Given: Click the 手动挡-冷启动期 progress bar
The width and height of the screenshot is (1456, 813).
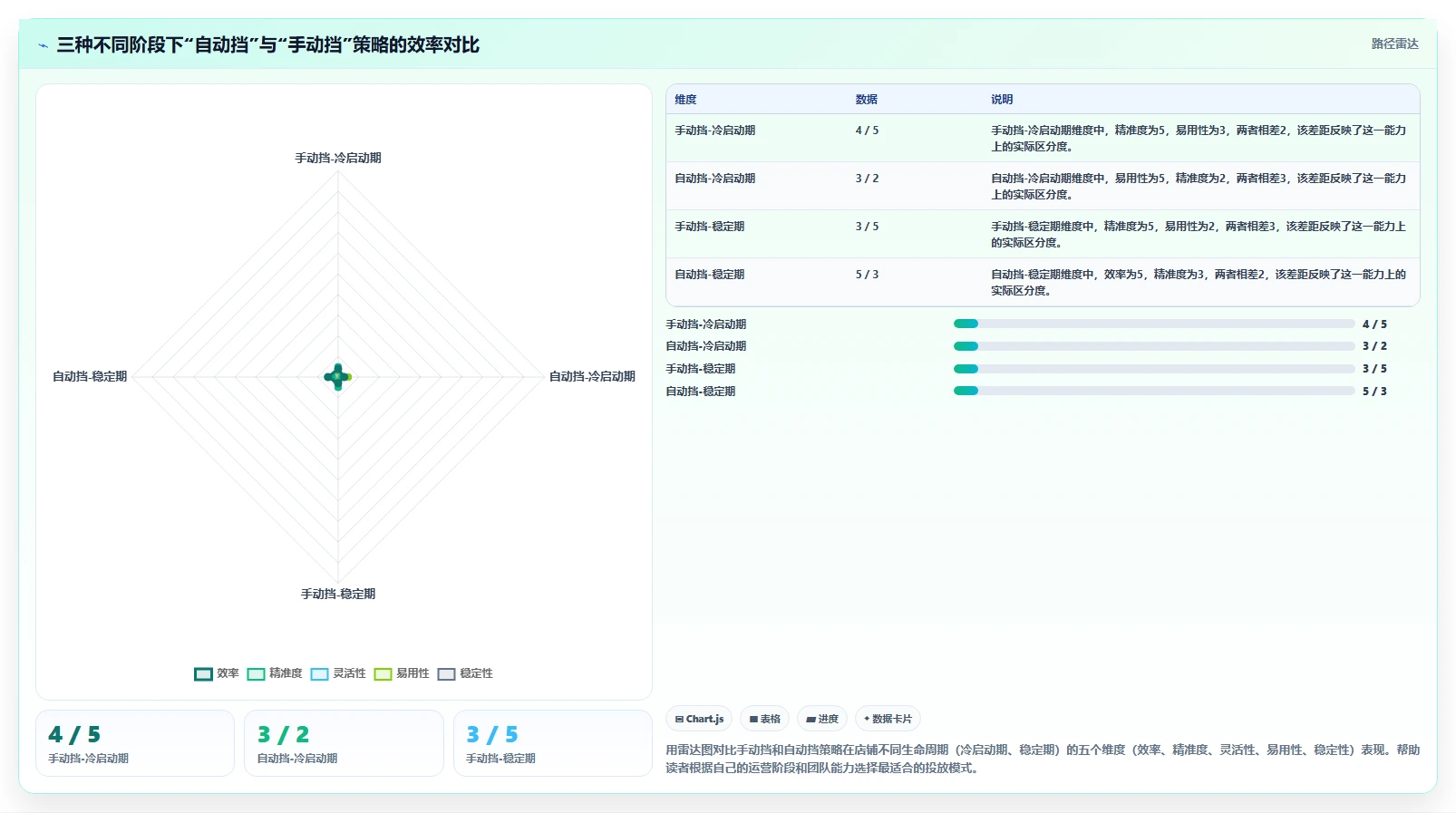Looking at the screenshot, I should tap(1154, 324).
